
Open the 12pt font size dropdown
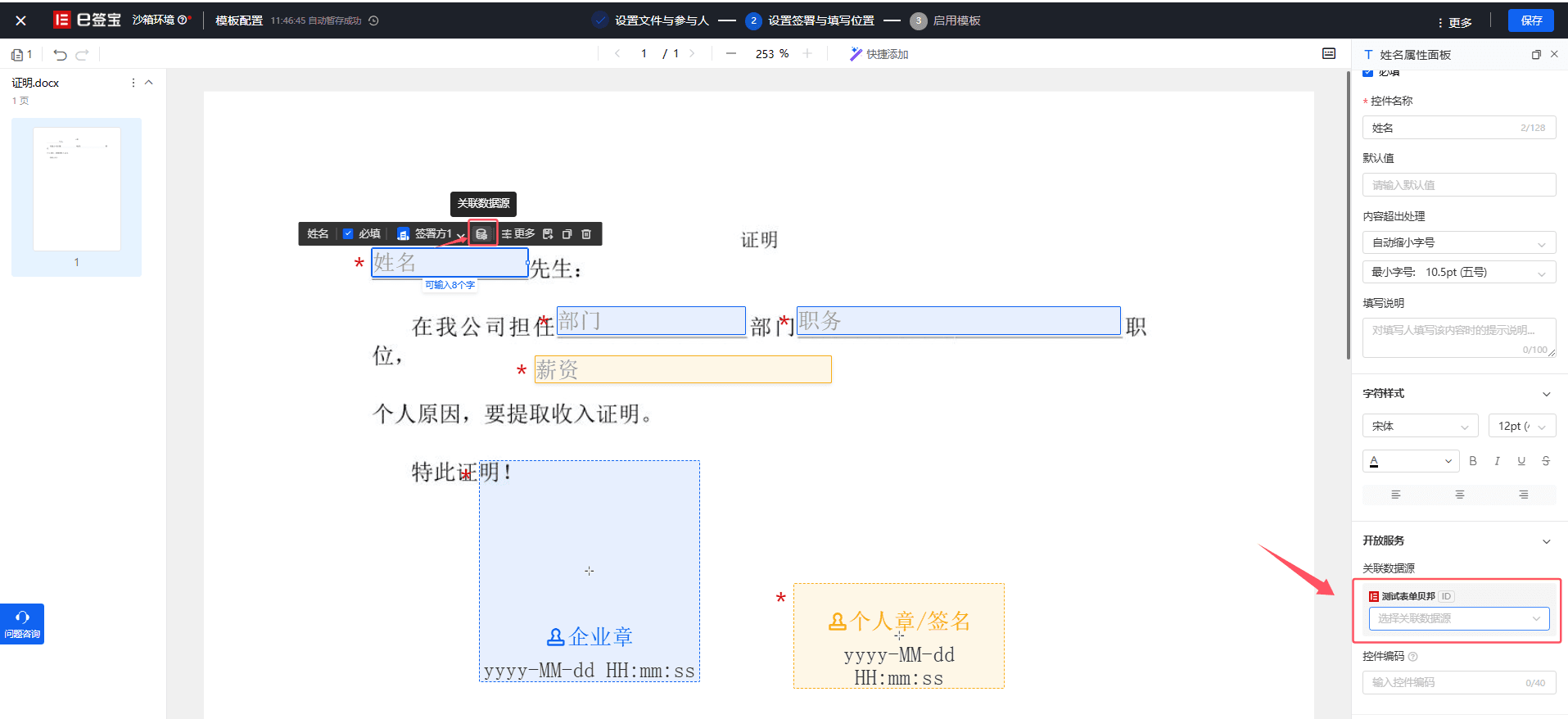coord(1522,426)
